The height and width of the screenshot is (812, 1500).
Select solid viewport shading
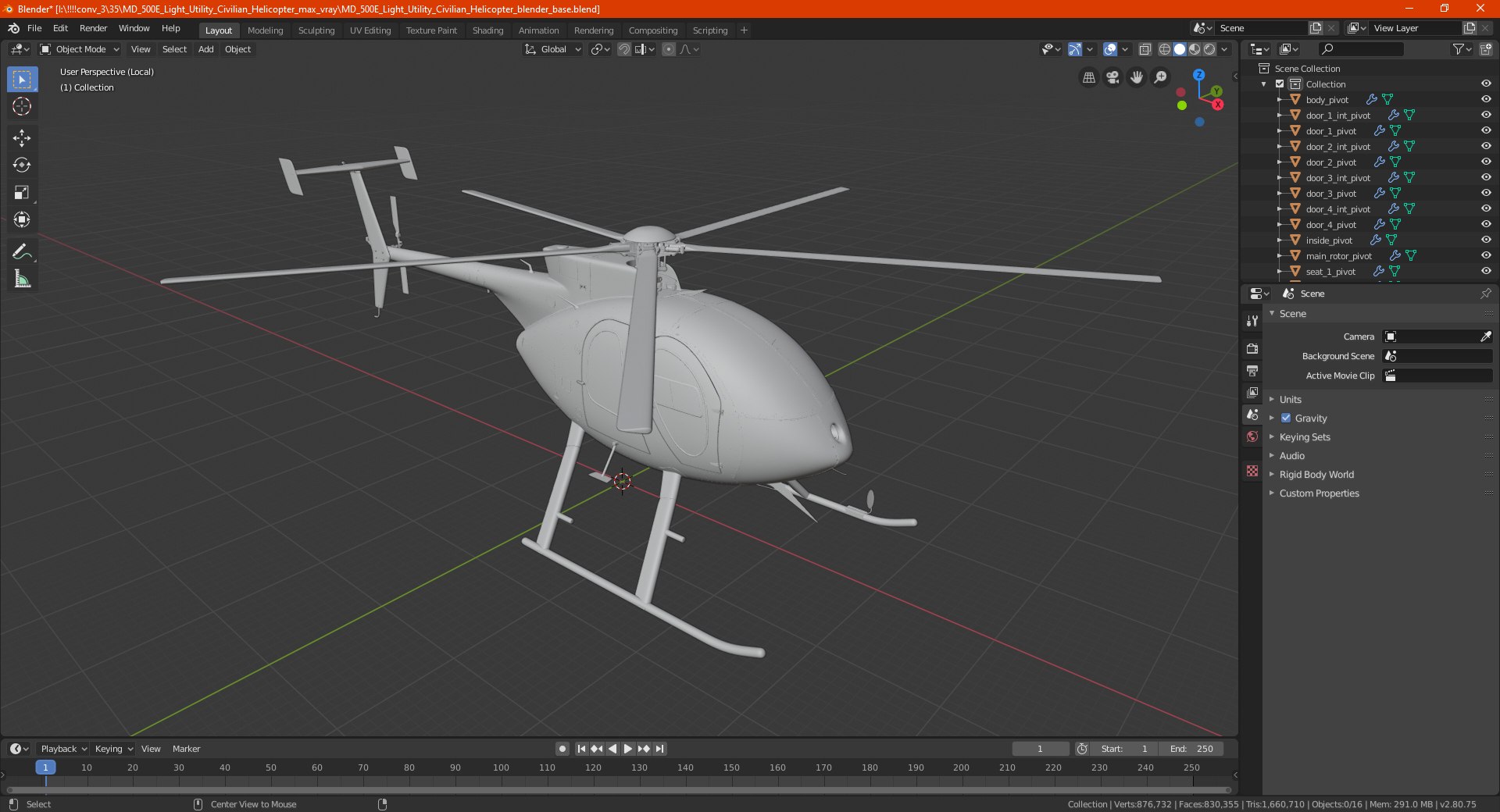(x=1180, y=49)
